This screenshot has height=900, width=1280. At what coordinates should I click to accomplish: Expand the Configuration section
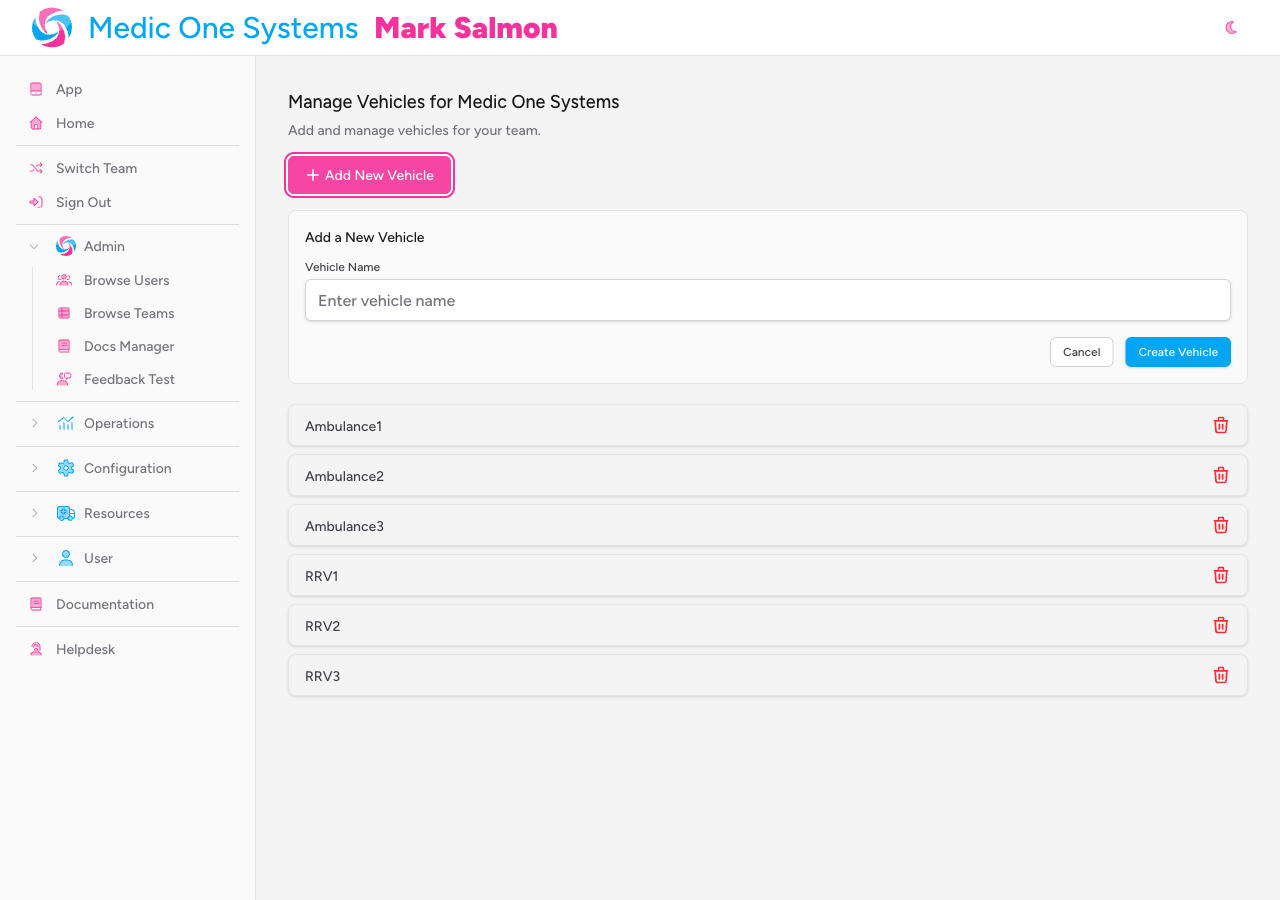[34, 468]
